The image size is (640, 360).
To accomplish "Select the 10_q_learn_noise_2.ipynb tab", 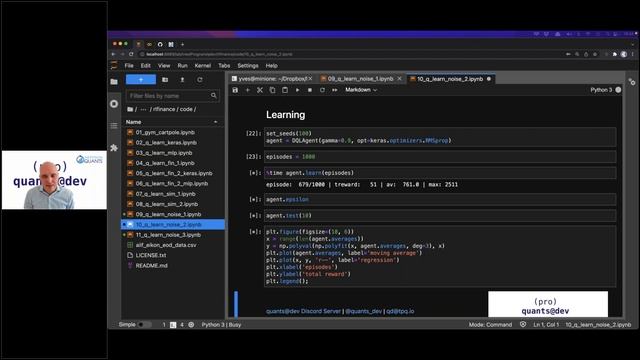I will [x=450, y=79].
